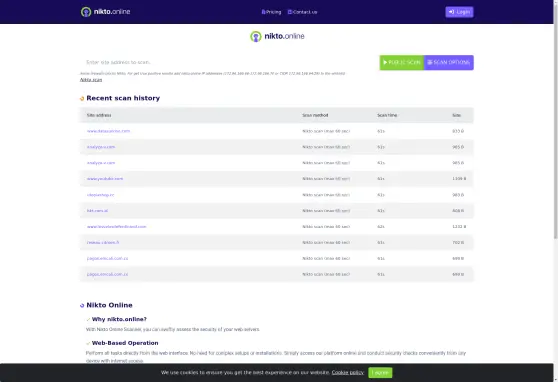Select the 1309 B size value
Screen dimensions: 558x382
coord(459,179)
